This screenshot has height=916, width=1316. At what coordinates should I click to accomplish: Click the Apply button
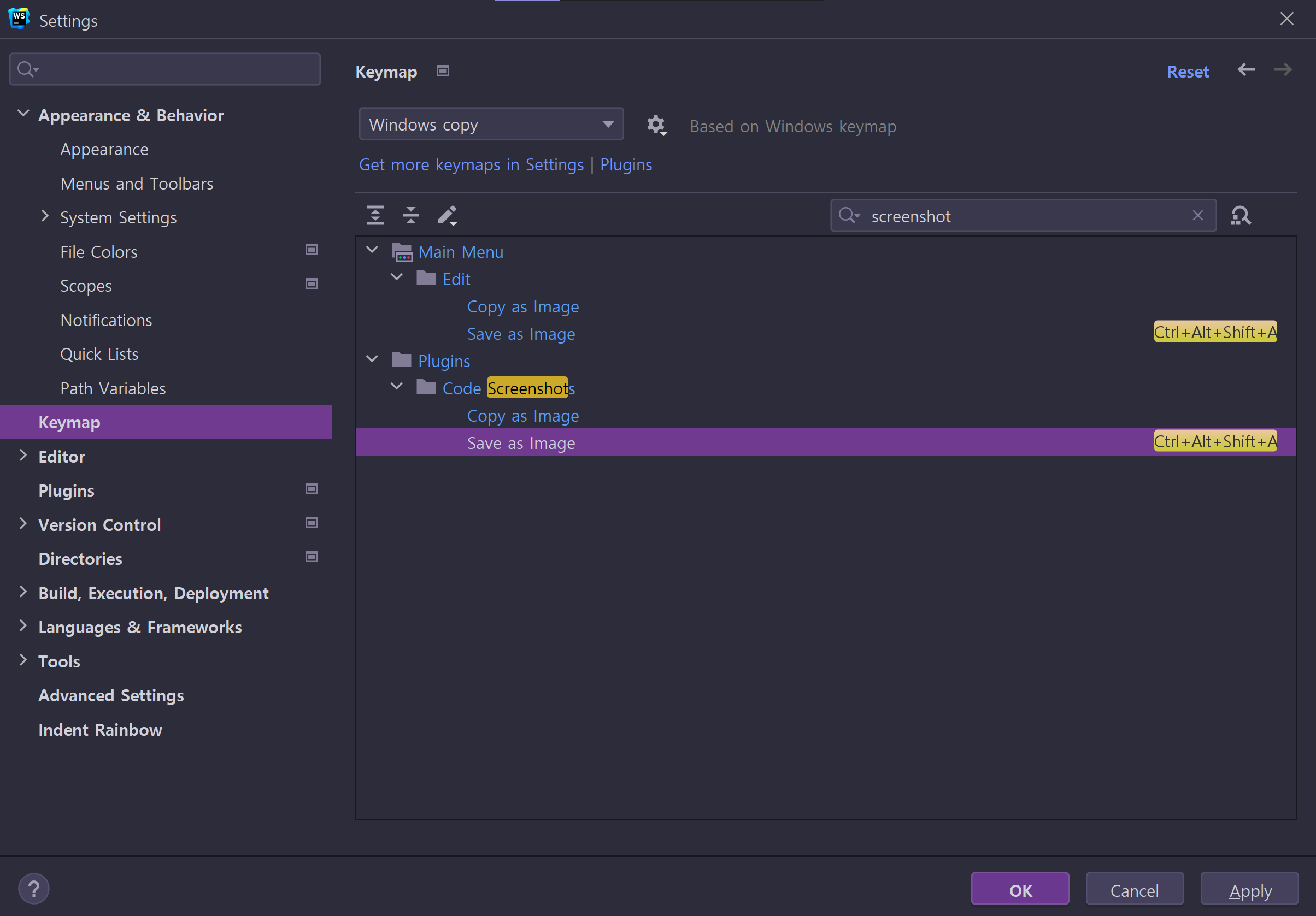tap(1249, 889)
